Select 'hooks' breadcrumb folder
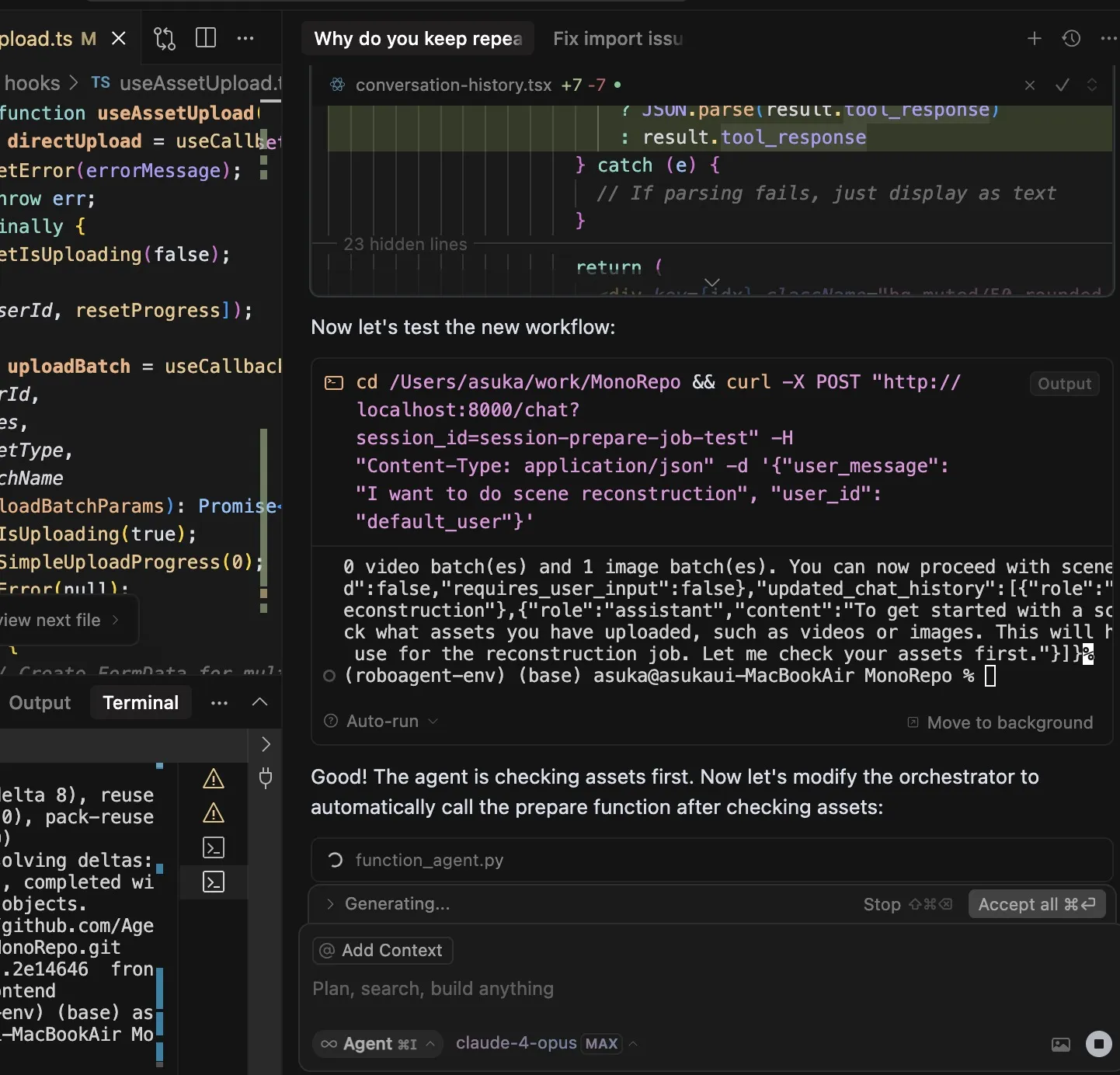1120x1075 pixels. coord(33,83)
